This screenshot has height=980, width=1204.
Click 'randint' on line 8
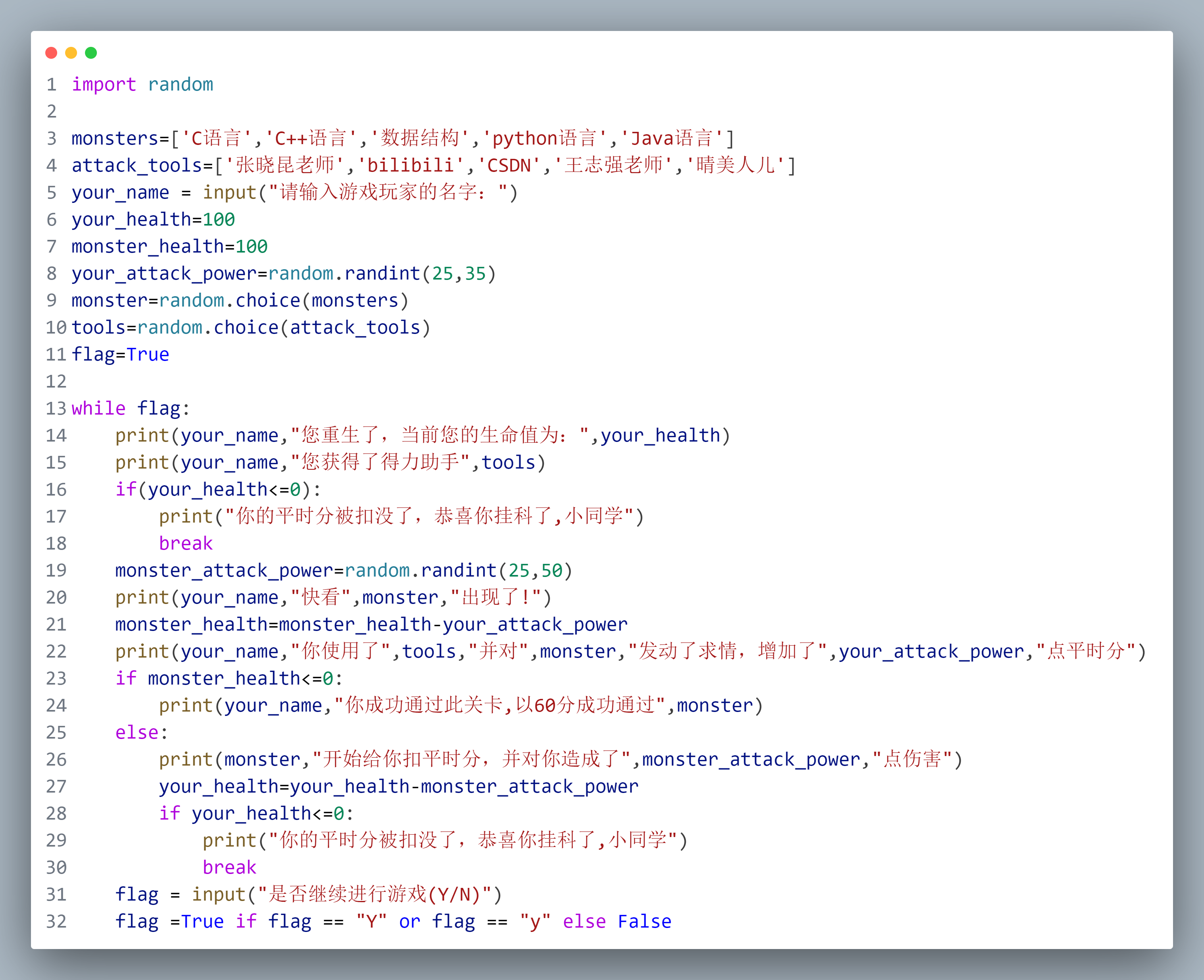click(x=383, y=274)
